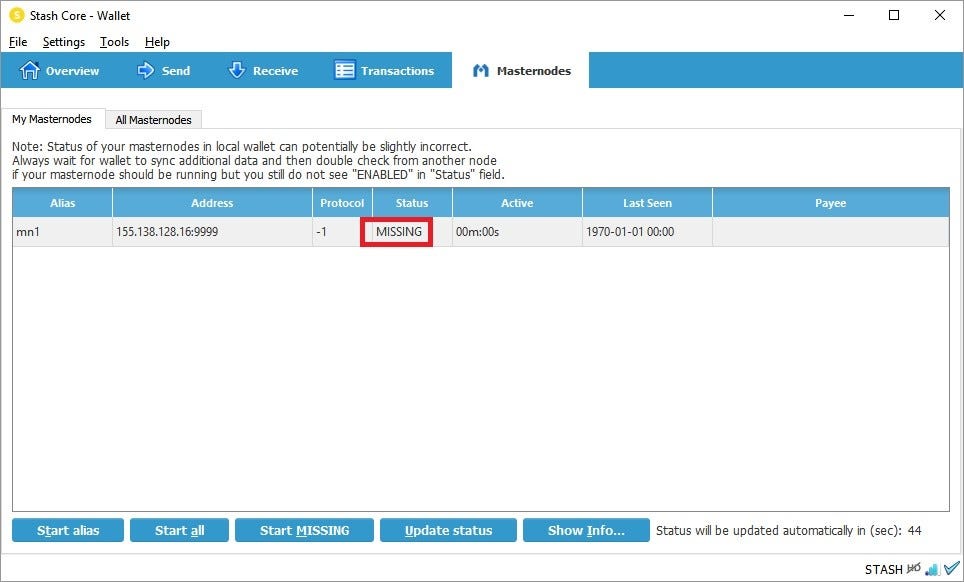Click the Show Info... button
The height and width of the screenshot is (582, 964).
coord(586,530)
